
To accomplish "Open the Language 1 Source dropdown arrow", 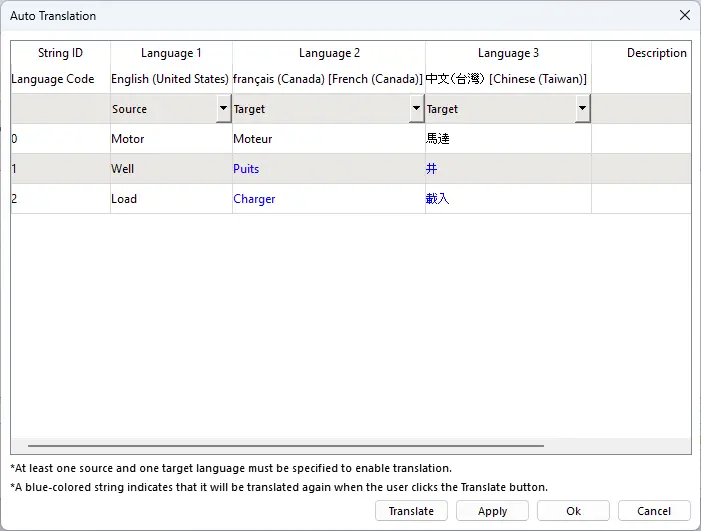I will (x=224, y=109).
